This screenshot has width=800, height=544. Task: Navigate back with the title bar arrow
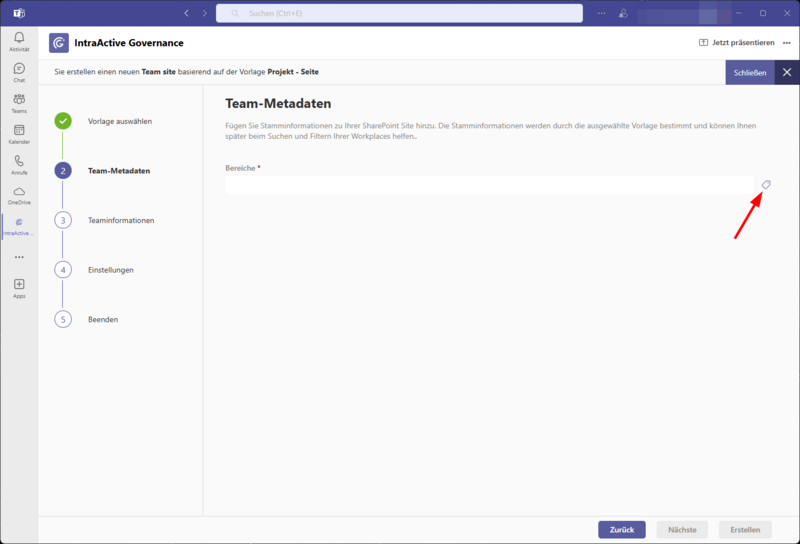tap(186, 13)
